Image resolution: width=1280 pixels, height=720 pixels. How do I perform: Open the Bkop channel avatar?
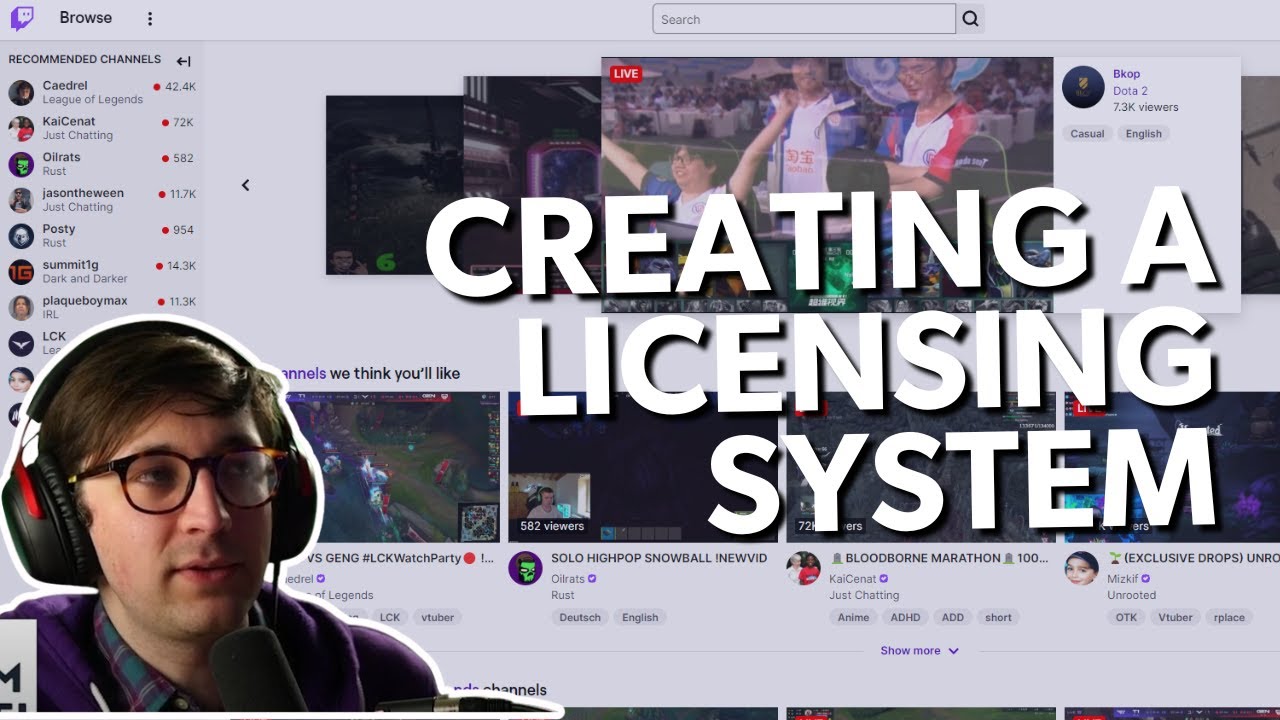(1083, 87)
